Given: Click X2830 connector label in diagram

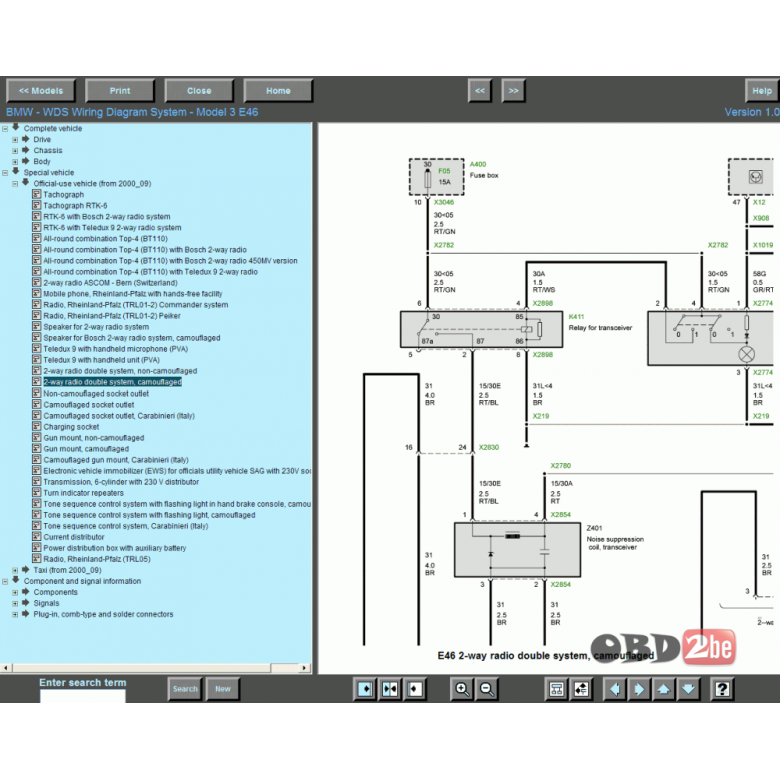Looking at the screenshot, I should (488, 447).
